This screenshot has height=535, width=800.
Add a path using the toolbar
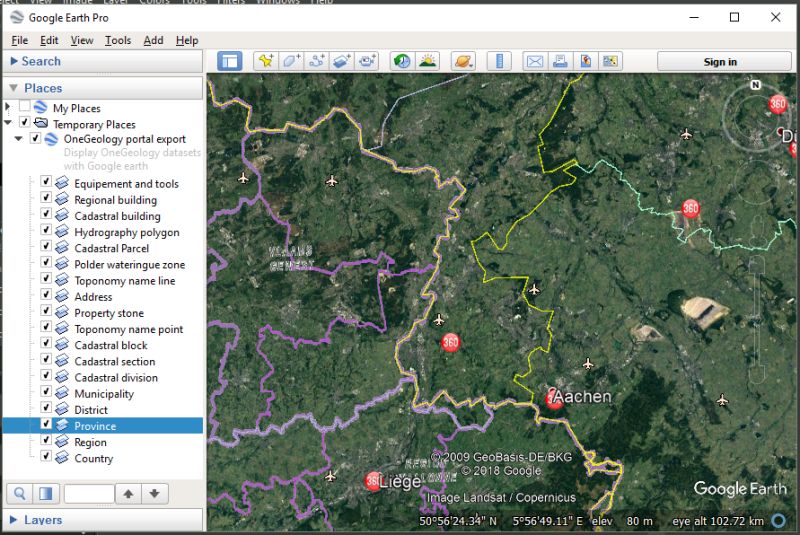pyautogui.click(x=316, y=61)
